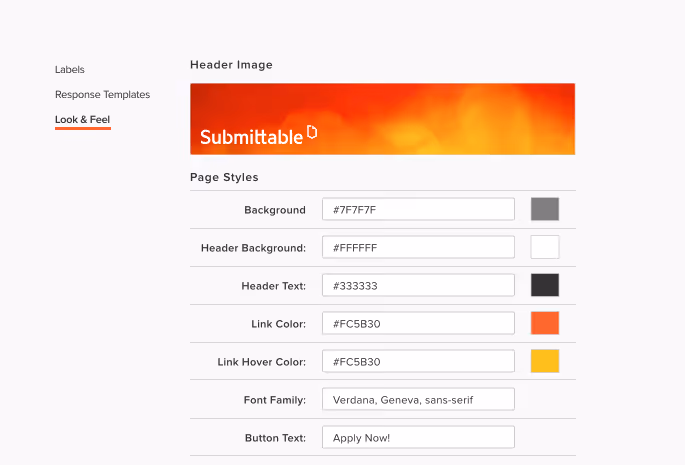
Task: Click the Font Family input field
Action: click(418, 399)
